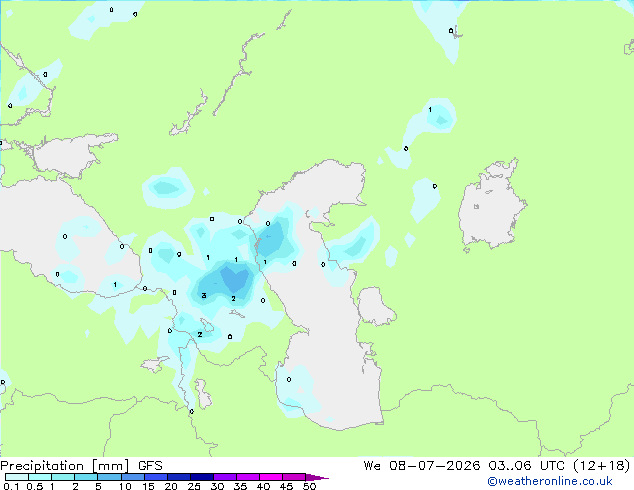634x490 pixels.
Task: Click the '03..06 UTC' time range text
Action: point(526,466)
